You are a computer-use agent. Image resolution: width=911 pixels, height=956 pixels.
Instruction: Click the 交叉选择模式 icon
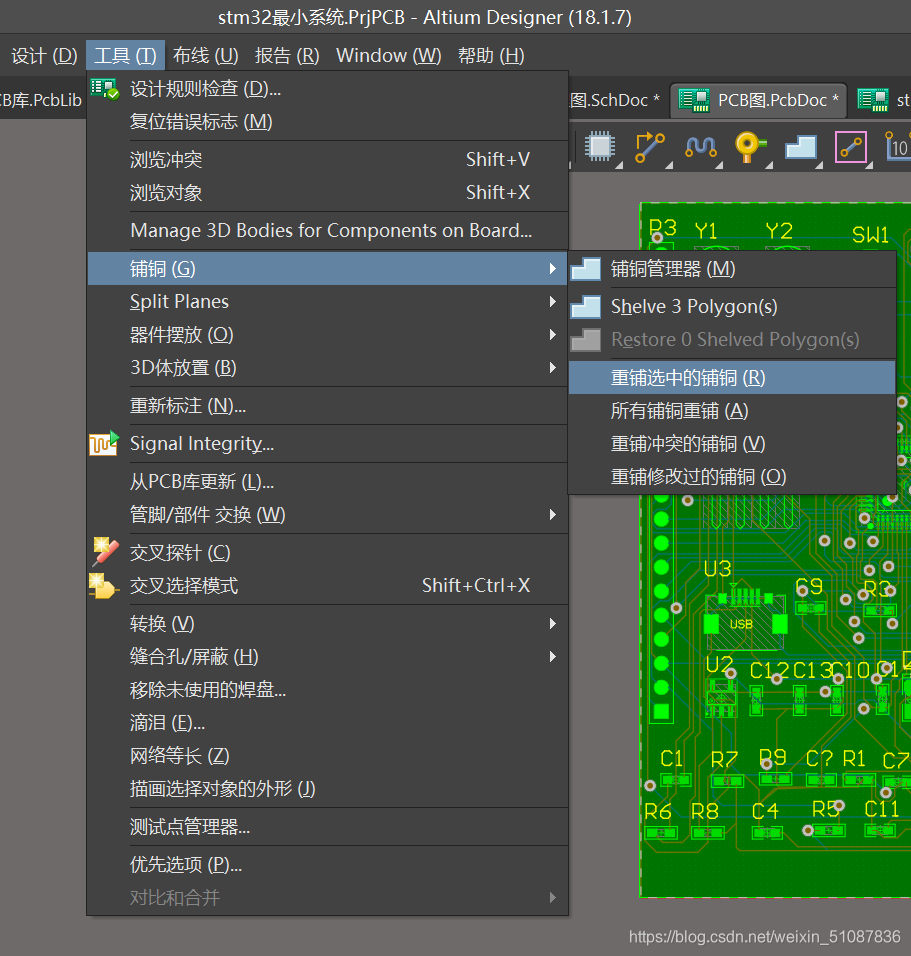coord(104,586)
